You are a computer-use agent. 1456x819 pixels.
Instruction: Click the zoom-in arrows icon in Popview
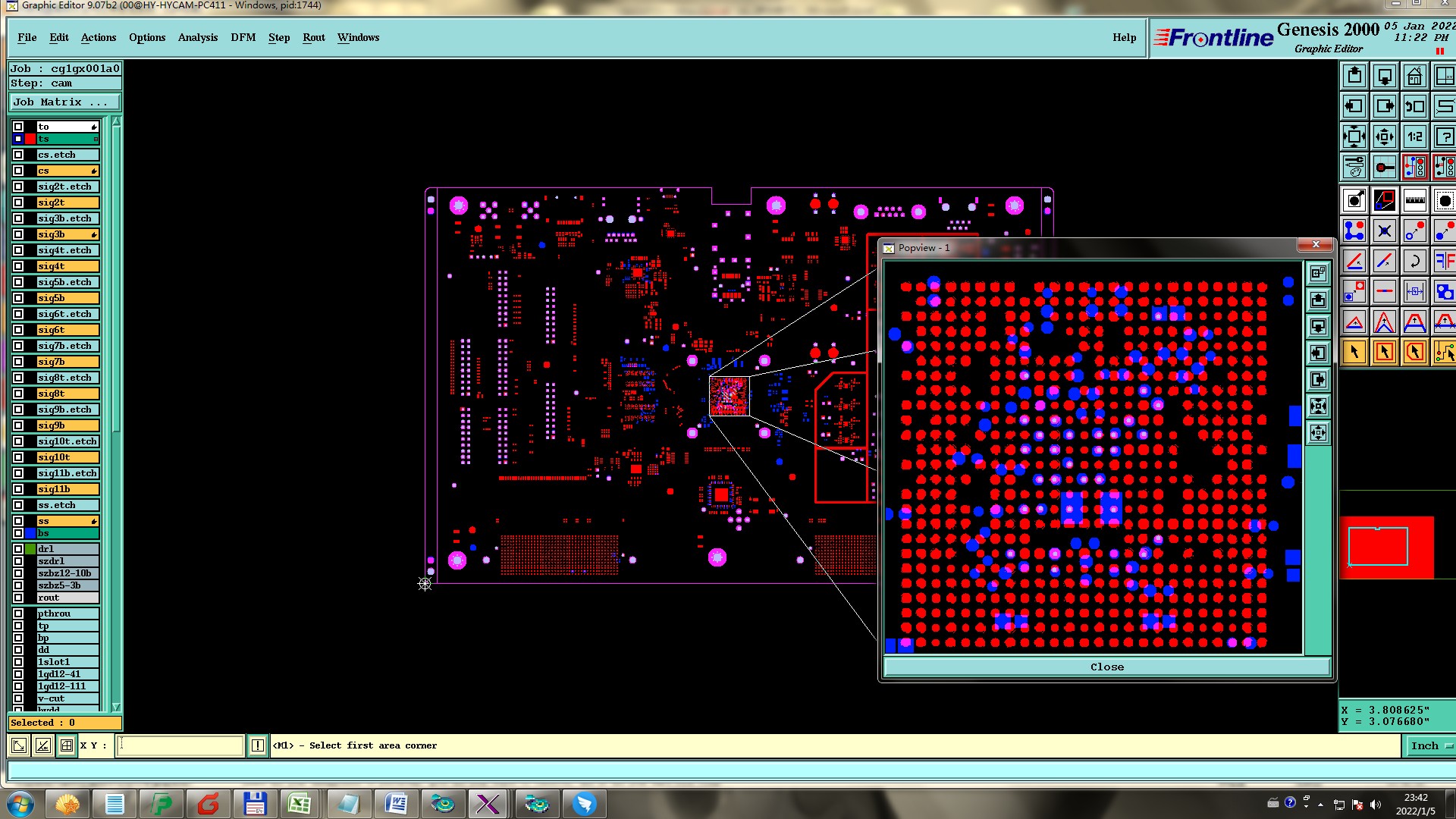[1318, 406]
